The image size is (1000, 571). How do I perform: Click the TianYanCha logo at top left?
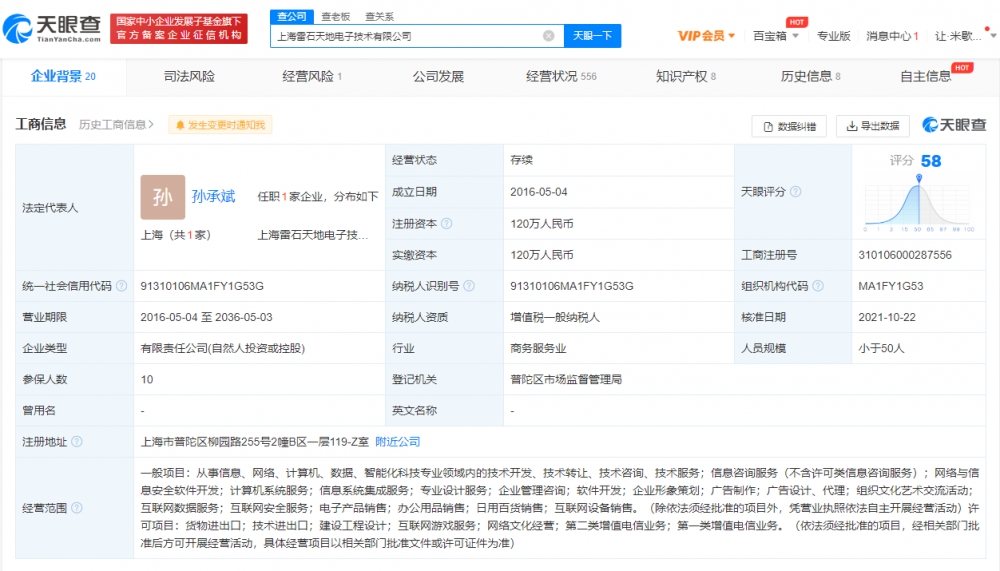point(52,28)
